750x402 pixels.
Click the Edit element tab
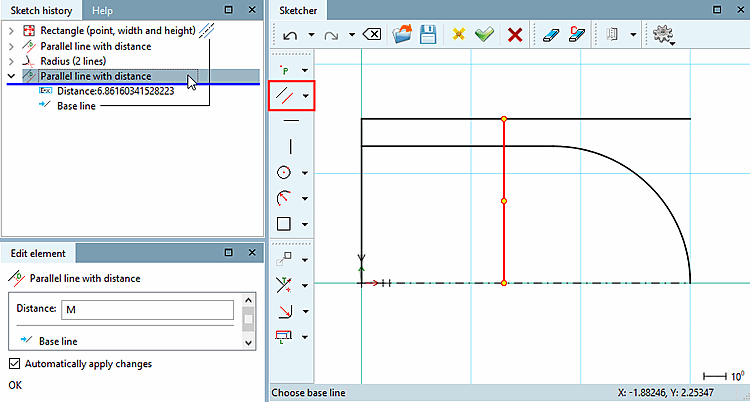tap(38, 253)
